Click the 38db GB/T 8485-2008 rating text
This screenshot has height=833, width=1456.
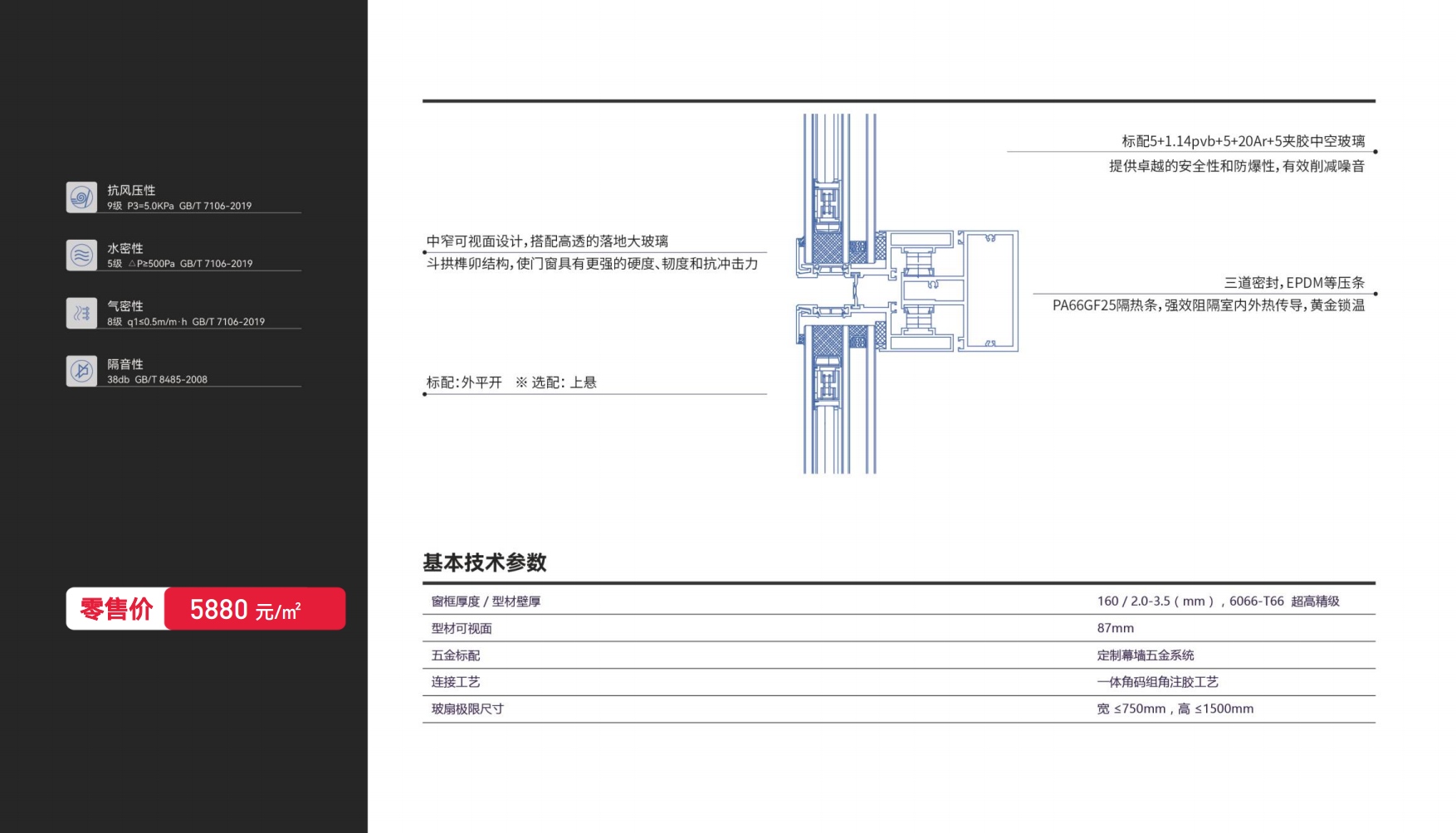[157, 380]
